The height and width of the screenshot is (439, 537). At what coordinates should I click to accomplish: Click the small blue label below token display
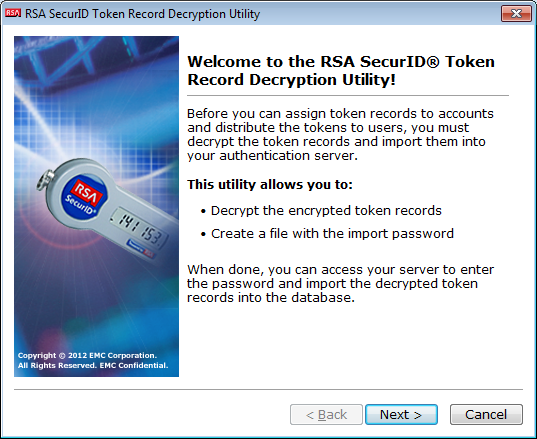pyautogui.click(x=141, y=249)
